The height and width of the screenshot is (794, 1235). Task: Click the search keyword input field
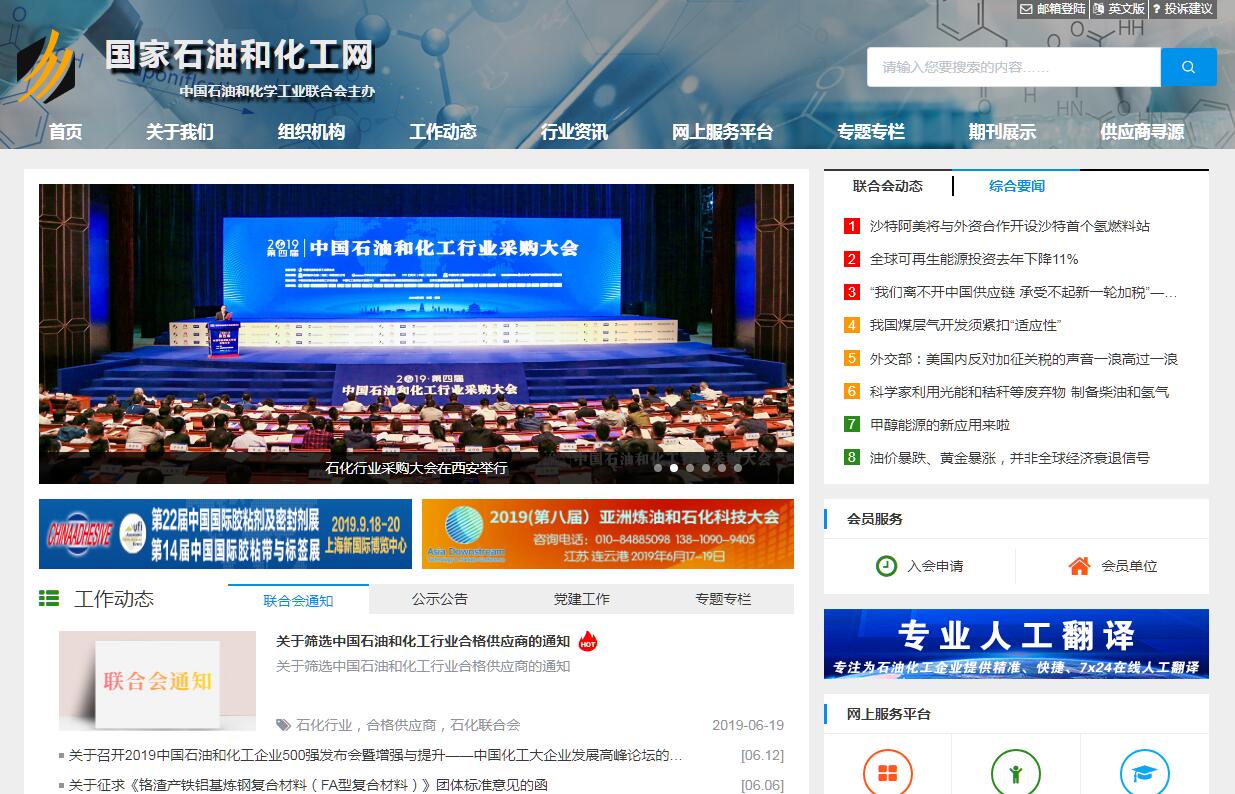pyautogui.click(x=1012, y=67)
